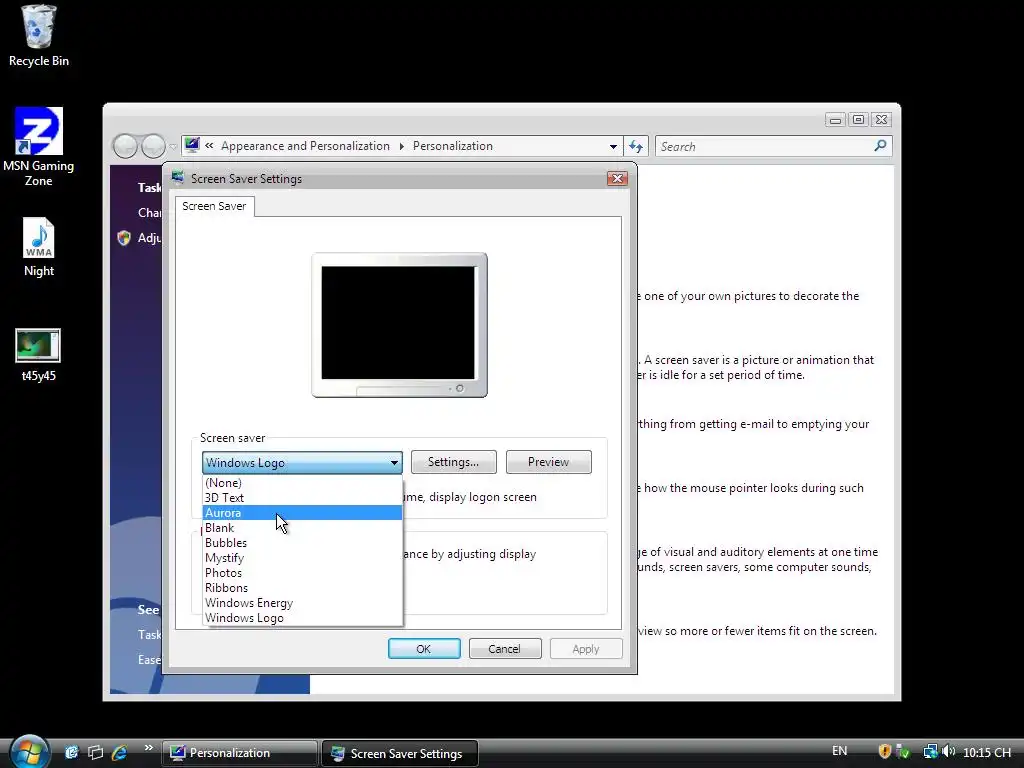
Task: Confirm with the OK button
Action: pos(424,648)
